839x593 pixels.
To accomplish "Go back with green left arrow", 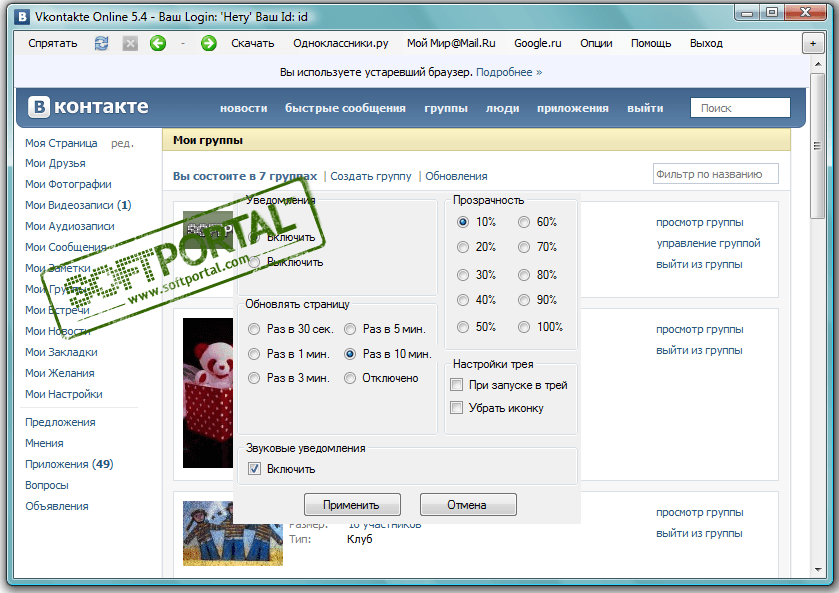I will (158, 43).
